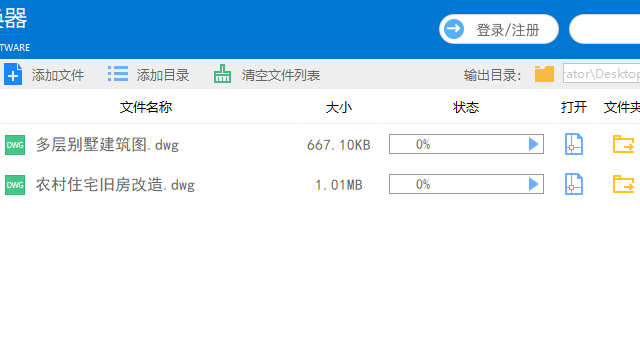Click the 文件名称 column header
This screenshot has width=640, height=362.
click(x=146, y=107)
